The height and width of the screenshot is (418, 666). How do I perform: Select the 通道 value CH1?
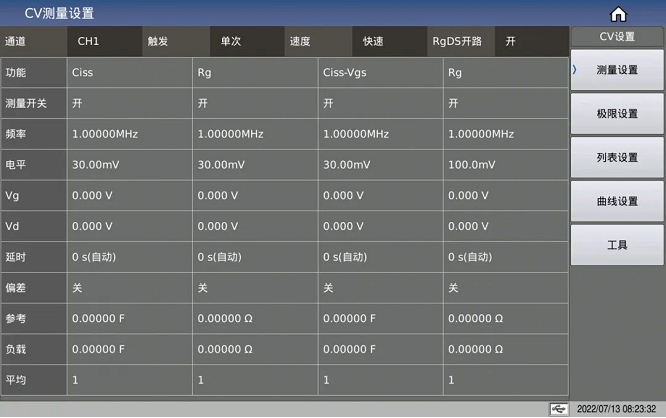pos(104,41)
